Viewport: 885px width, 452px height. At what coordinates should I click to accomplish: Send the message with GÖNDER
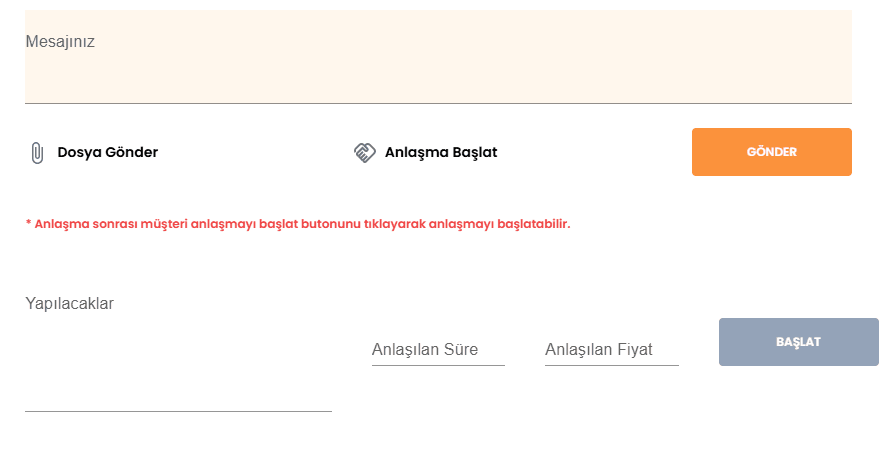pos(771,152)
